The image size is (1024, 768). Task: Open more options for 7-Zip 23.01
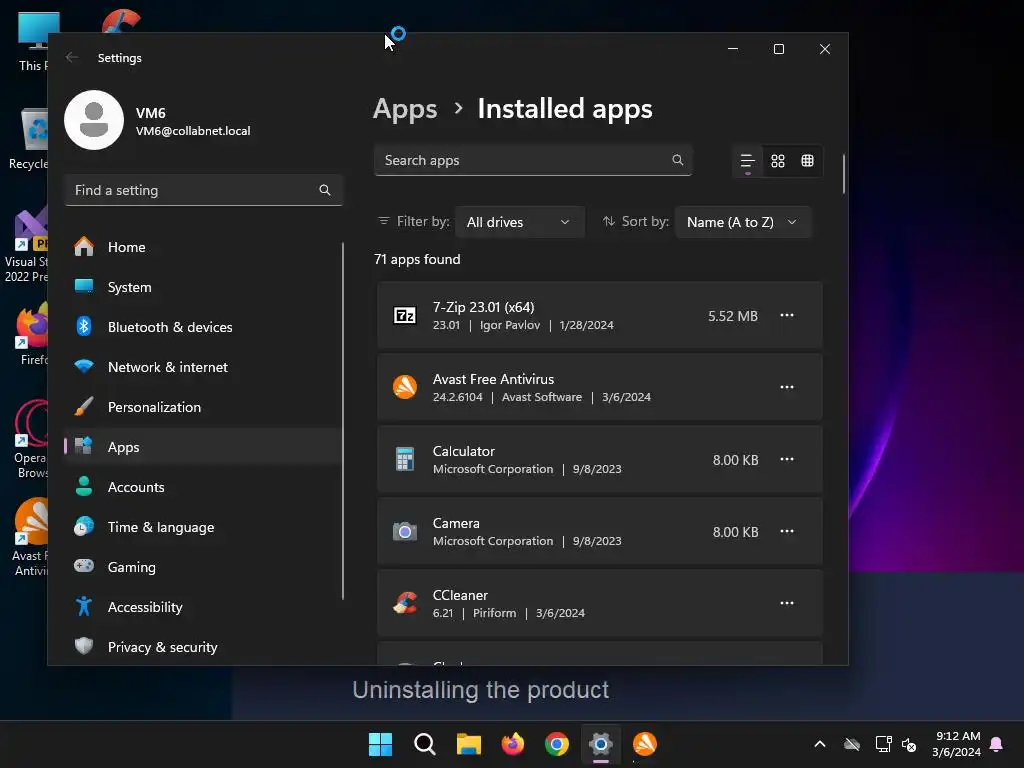[x=787, y=315]
